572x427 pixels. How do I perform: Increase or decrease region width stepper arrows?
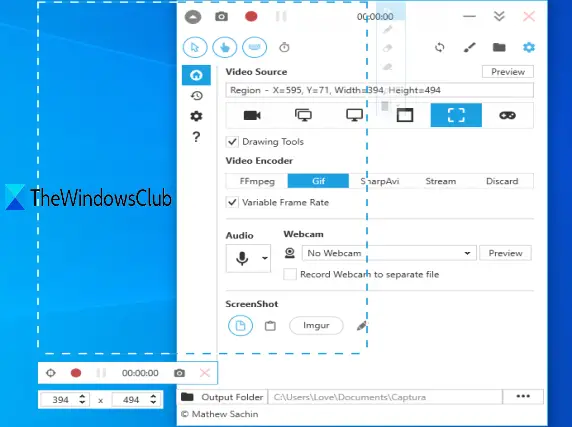coord(82,400)
